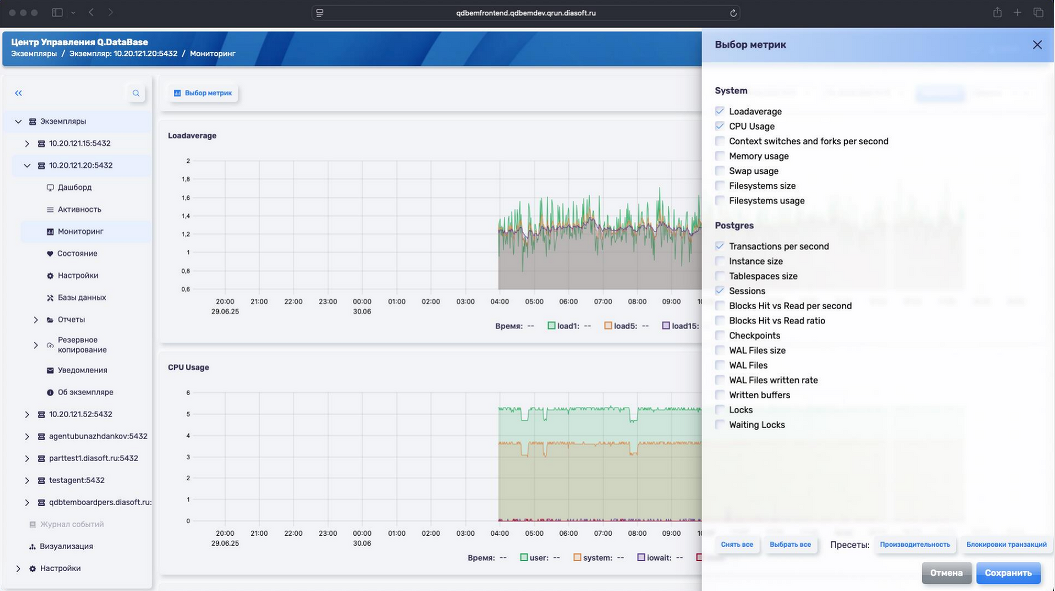1055x591 pixels.
Task: Click the Журнал событий icon
Action: [x=32, y=524]
